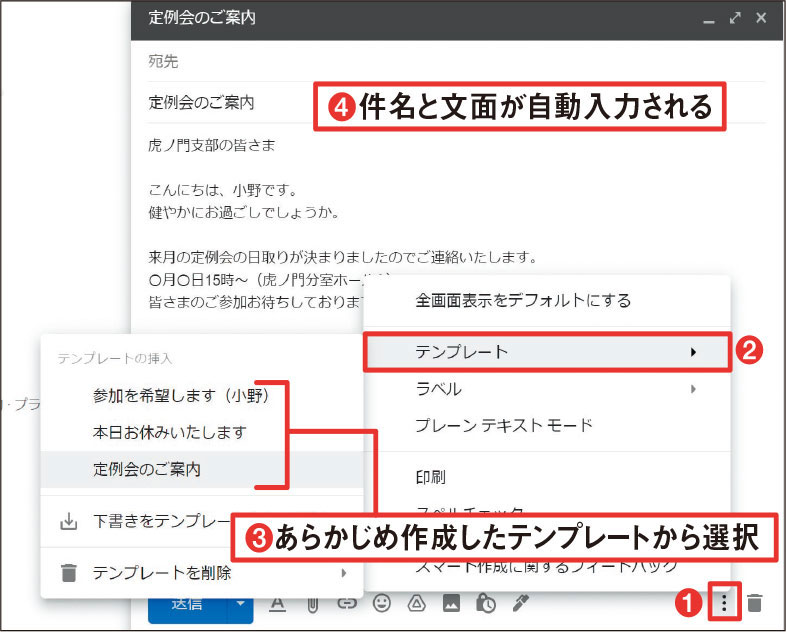Close the compose window

pos(761,18)
